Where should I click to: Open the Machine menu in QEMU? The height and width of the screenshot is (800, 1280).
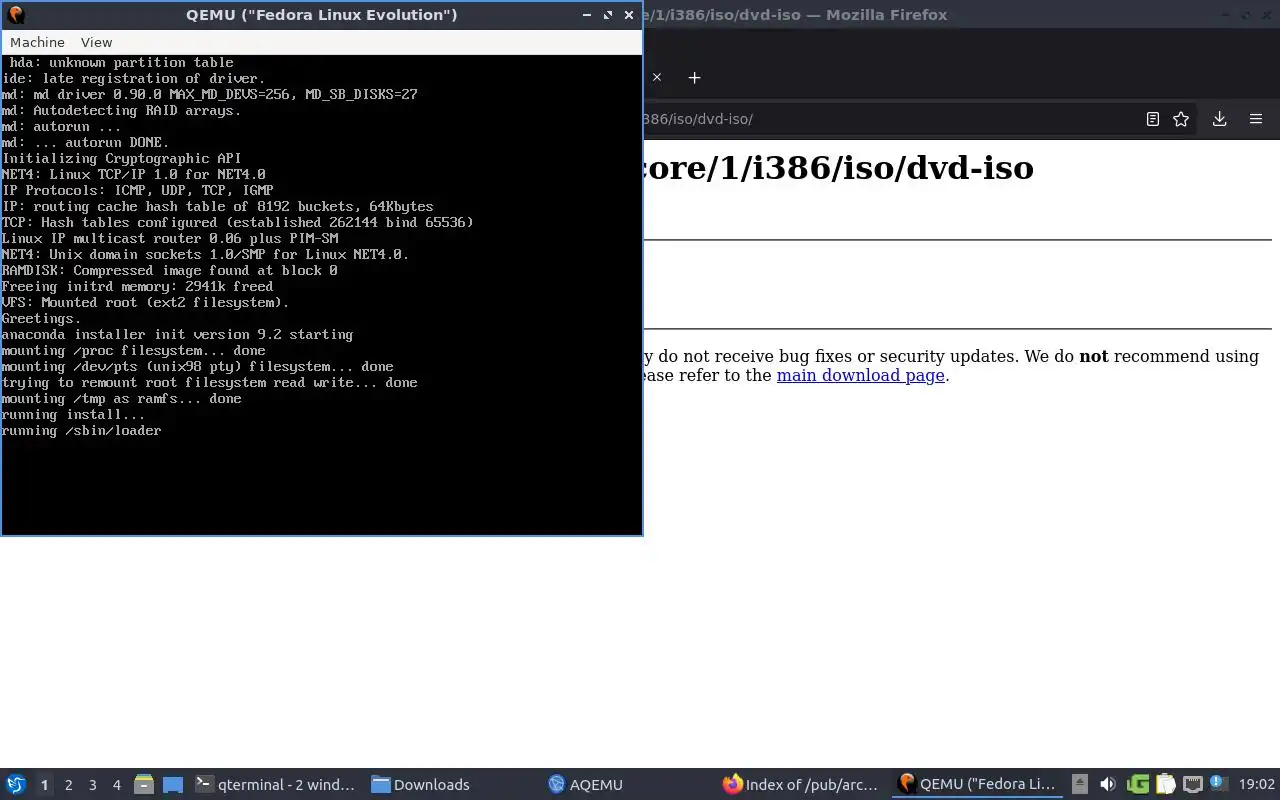pos(37,42)
